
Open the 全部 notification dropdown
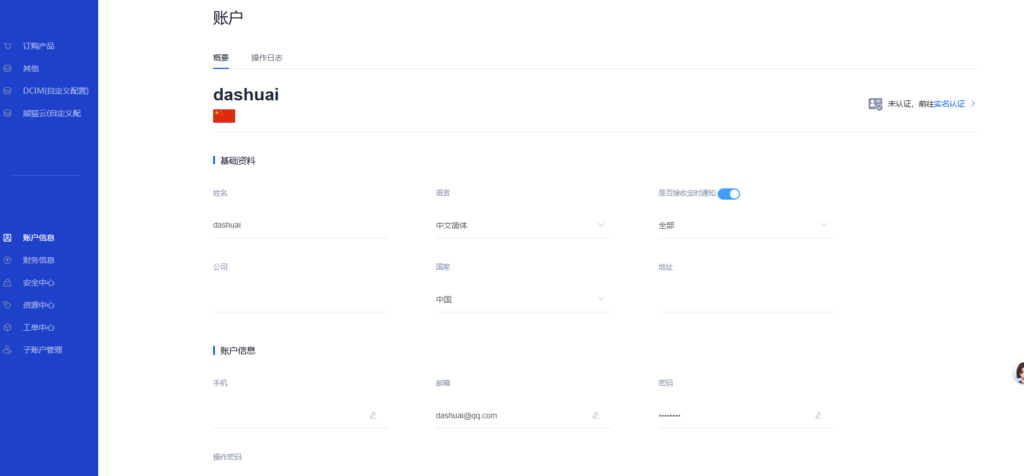pyautogui.click(x=746, y=225)
